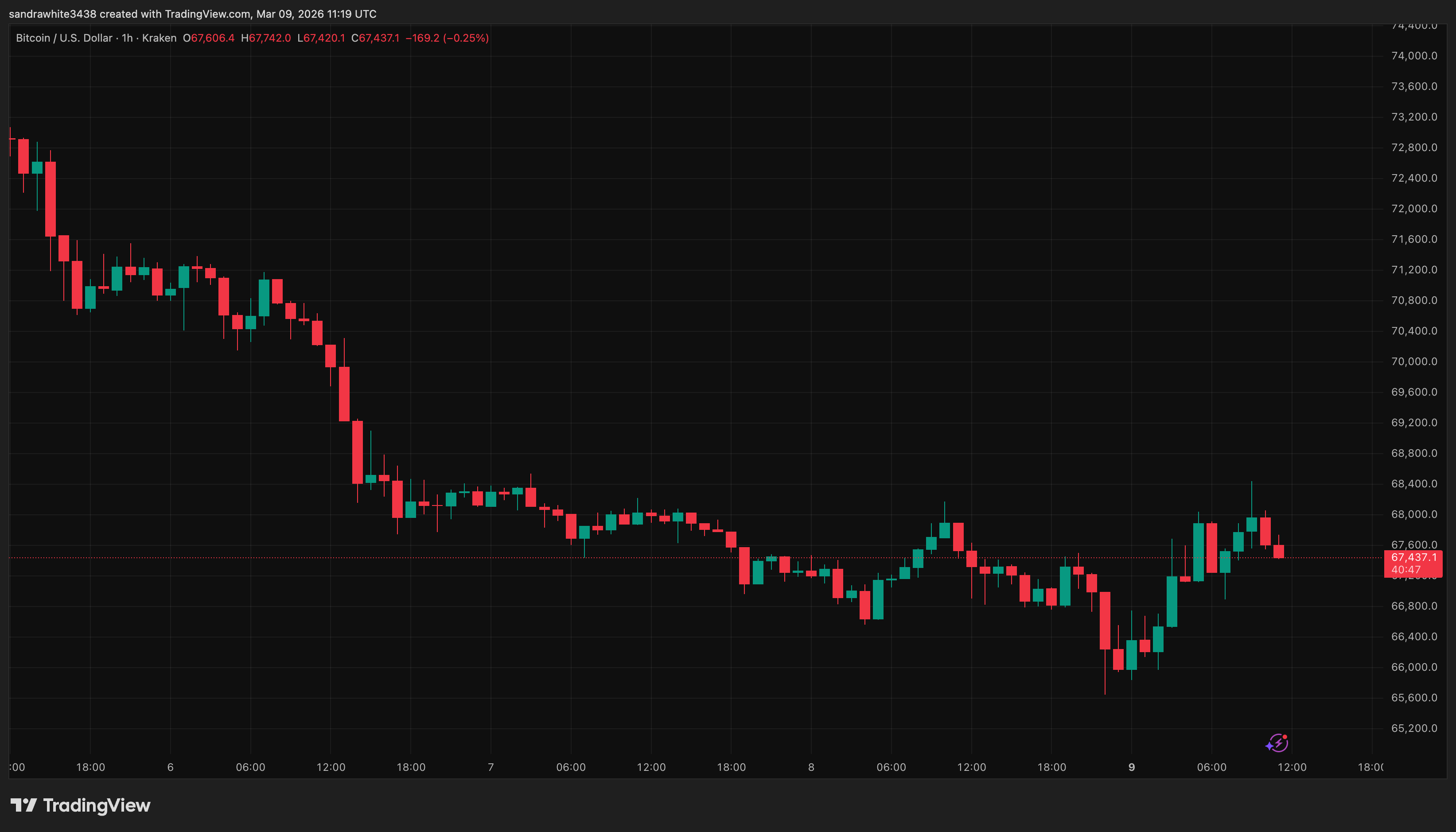
Task: Click the Bitcoin / U.S. Dollar symbol title
Action: pyautogui.click(x=64, y=38)
